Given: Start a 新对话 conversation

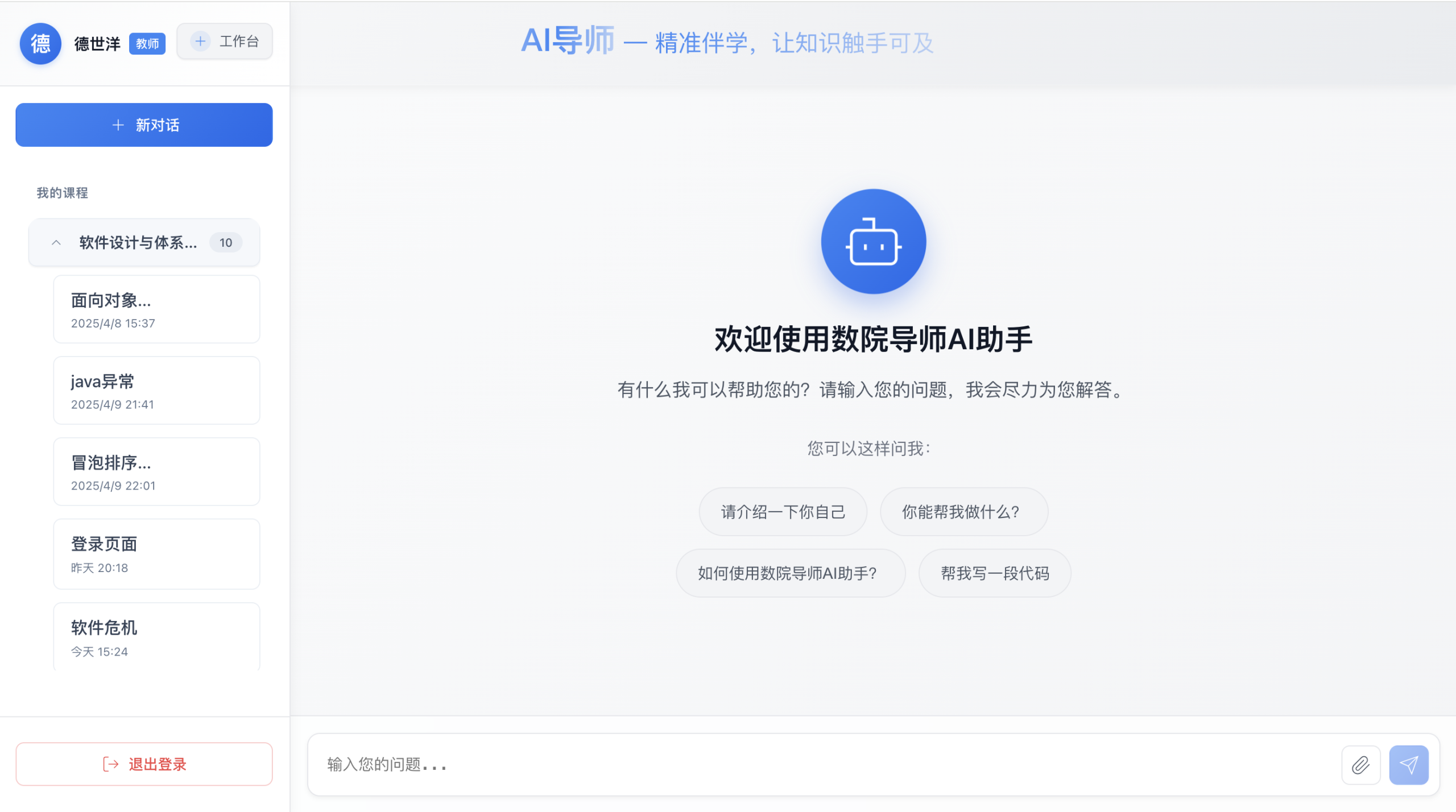Looking at the screenshot, I should click(x=144, y=125).
